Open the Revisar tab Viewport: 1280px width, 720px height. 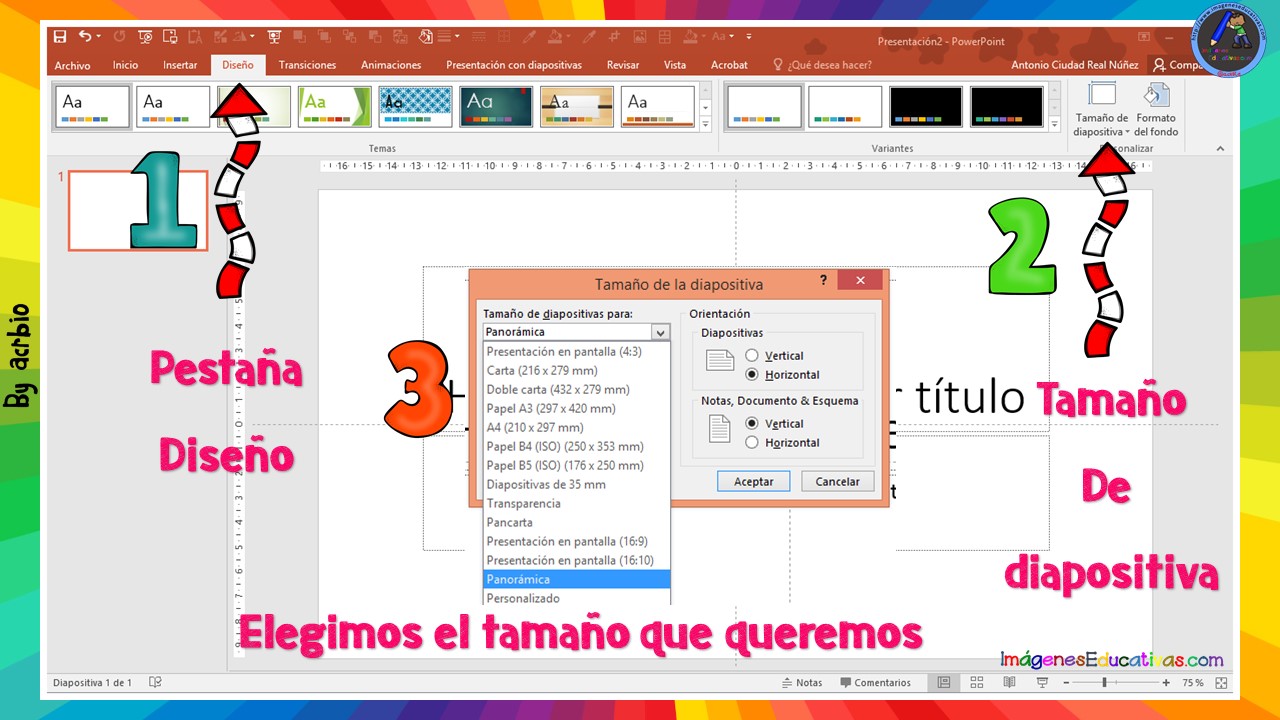coord(623,65)
